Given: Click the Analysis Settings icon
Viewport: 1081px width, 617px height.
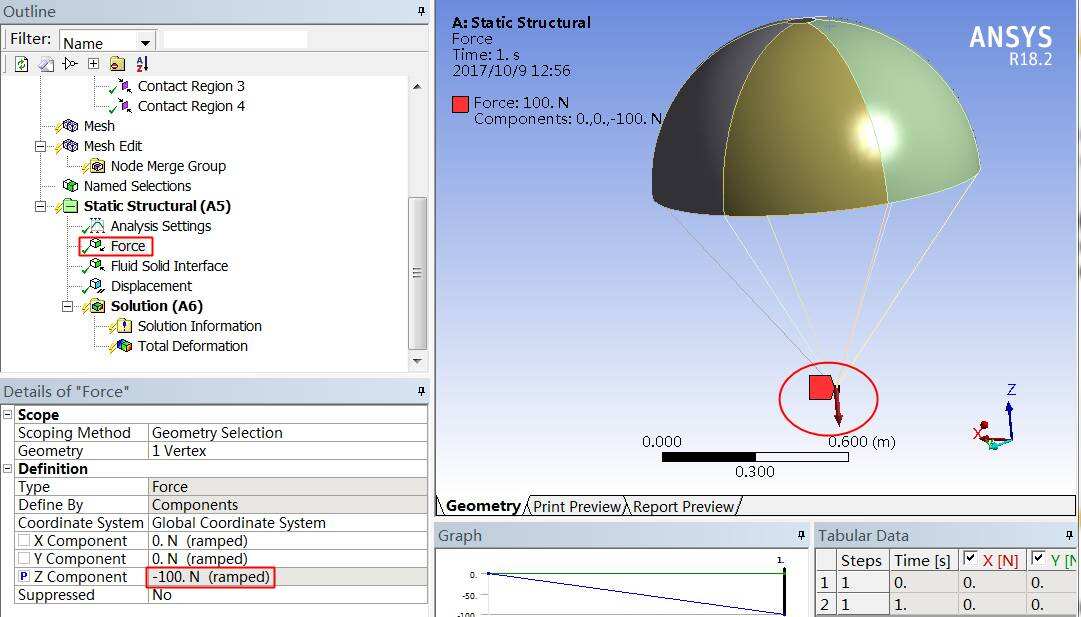Looking at the screenshot, I should [97, 226].
